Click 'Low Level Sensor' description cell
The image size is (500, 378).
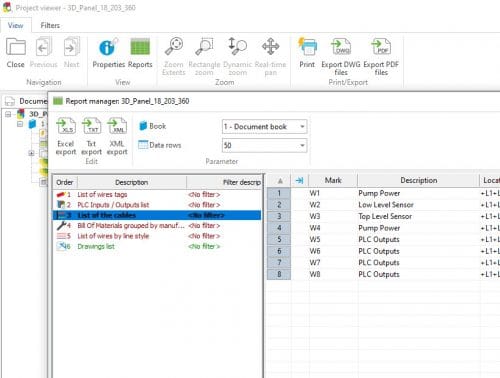click(x=418, y=205)
